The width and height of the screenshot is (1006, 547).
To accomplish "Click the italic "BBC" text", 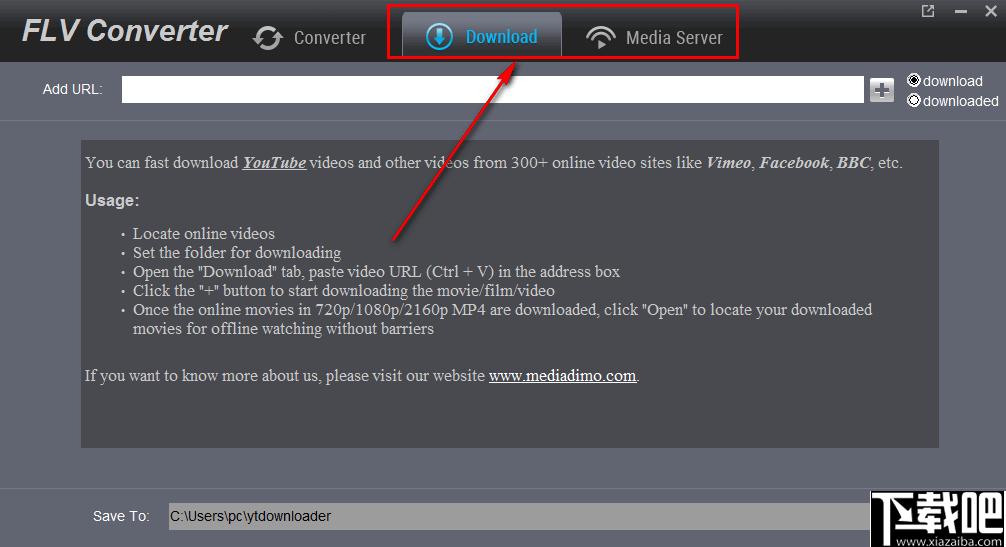I will point(853,163).
